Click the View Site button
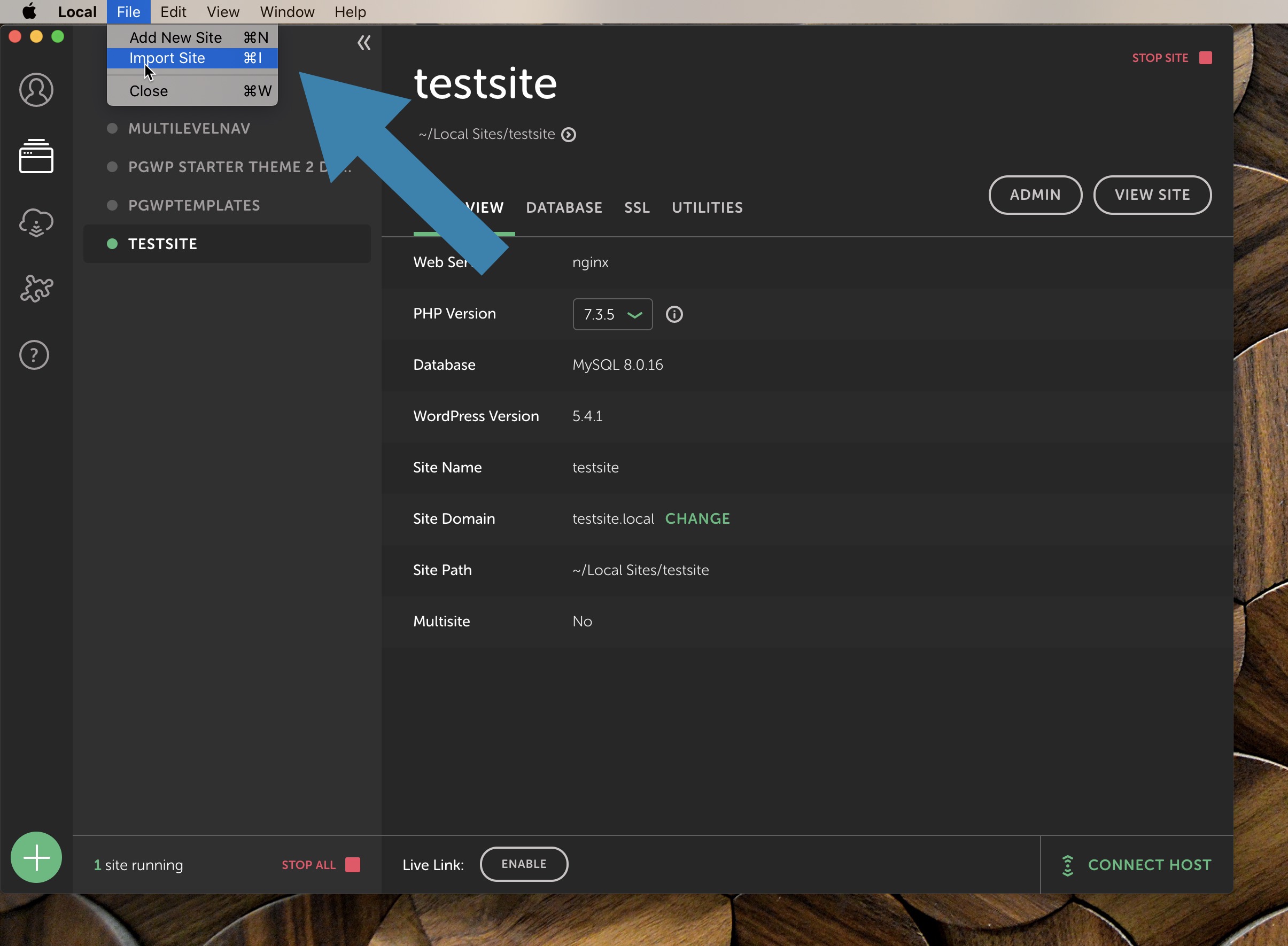This screenshot has height=946, width=1288. click(1152, 195)
